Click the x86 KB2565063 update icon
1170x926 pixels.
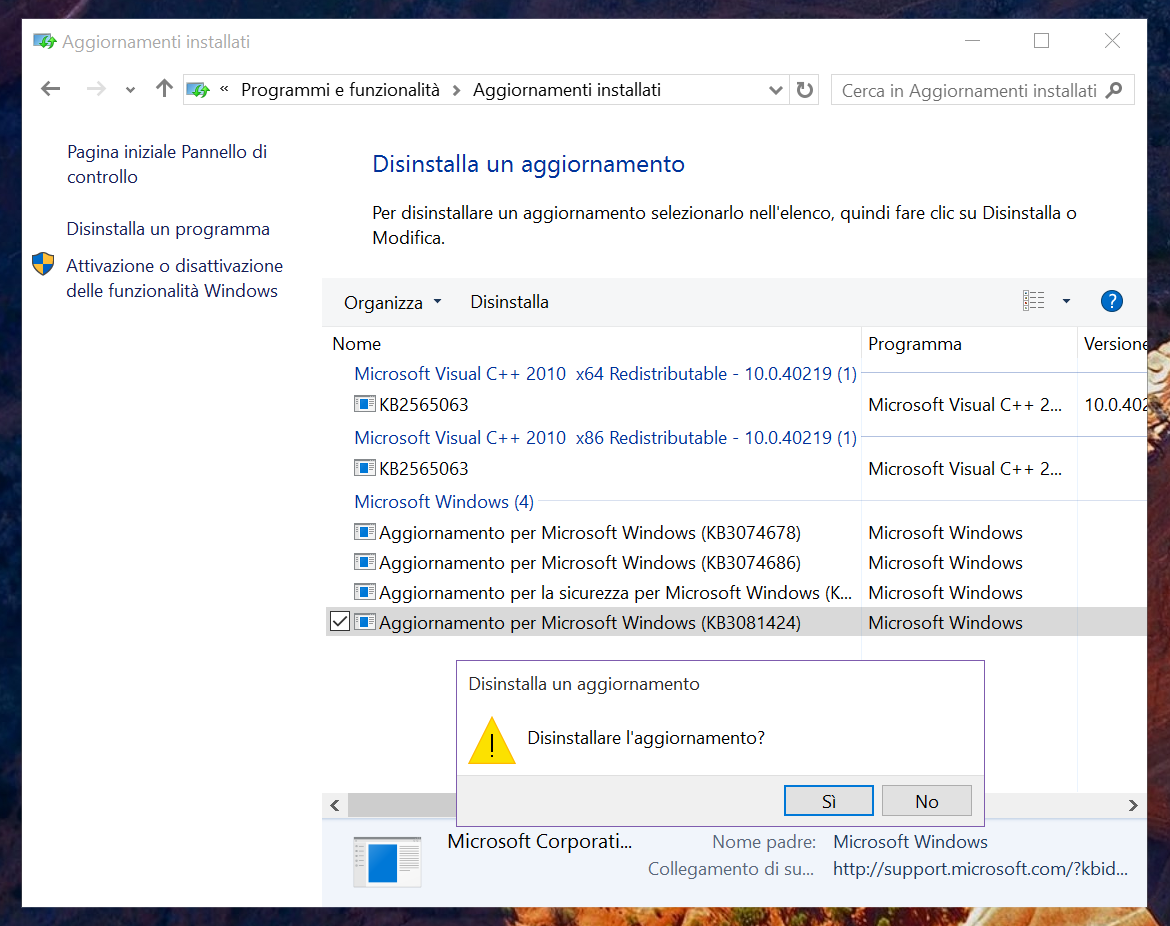pos(364,468)
